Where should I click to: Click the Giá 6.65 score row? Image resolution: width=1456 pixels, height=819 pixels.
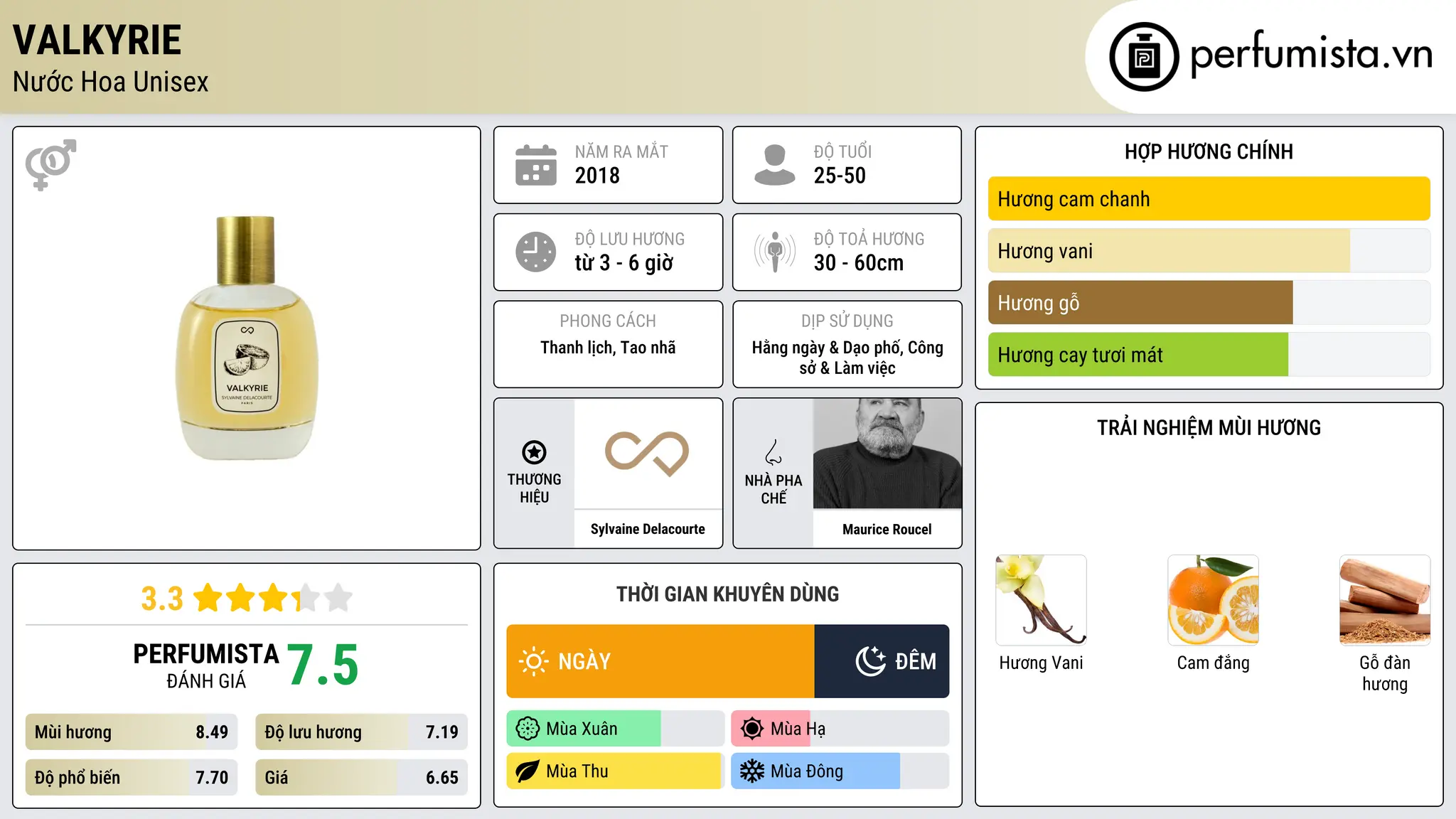[362, 778]
